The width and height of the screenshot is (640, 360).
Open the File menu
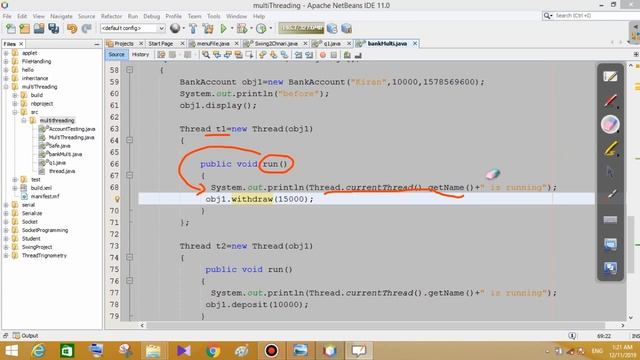click(x=7, y=16)
